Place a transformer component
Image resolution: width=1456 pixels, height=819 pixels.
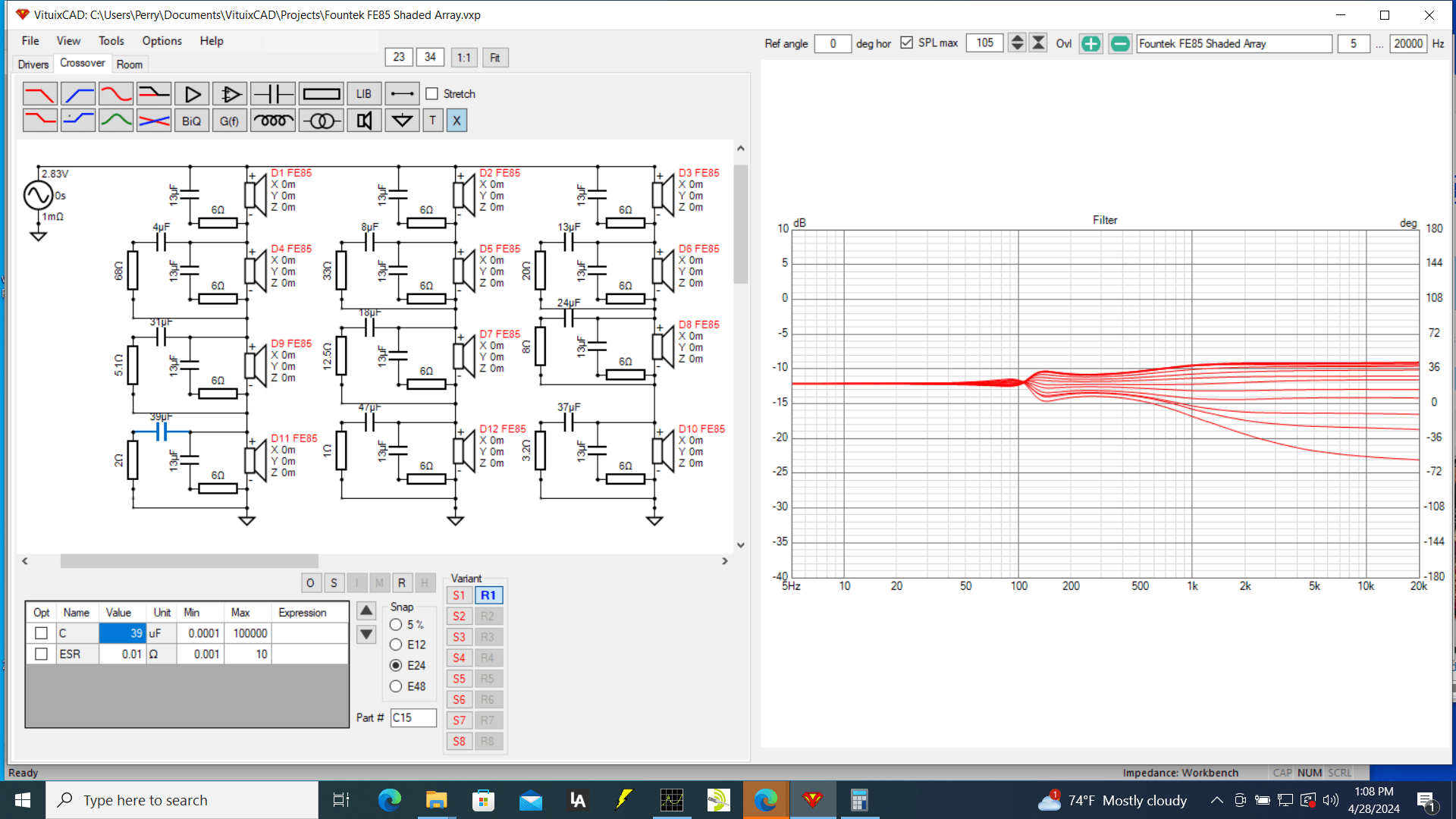(322, 121)
